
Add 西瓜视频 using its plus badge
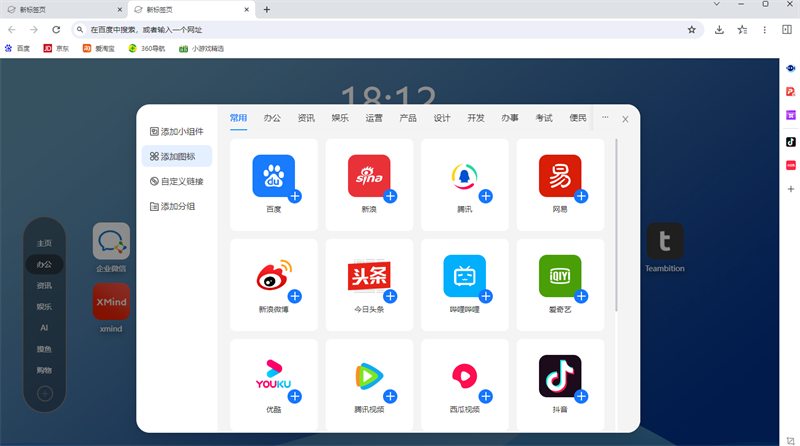(x=486, y=396)
